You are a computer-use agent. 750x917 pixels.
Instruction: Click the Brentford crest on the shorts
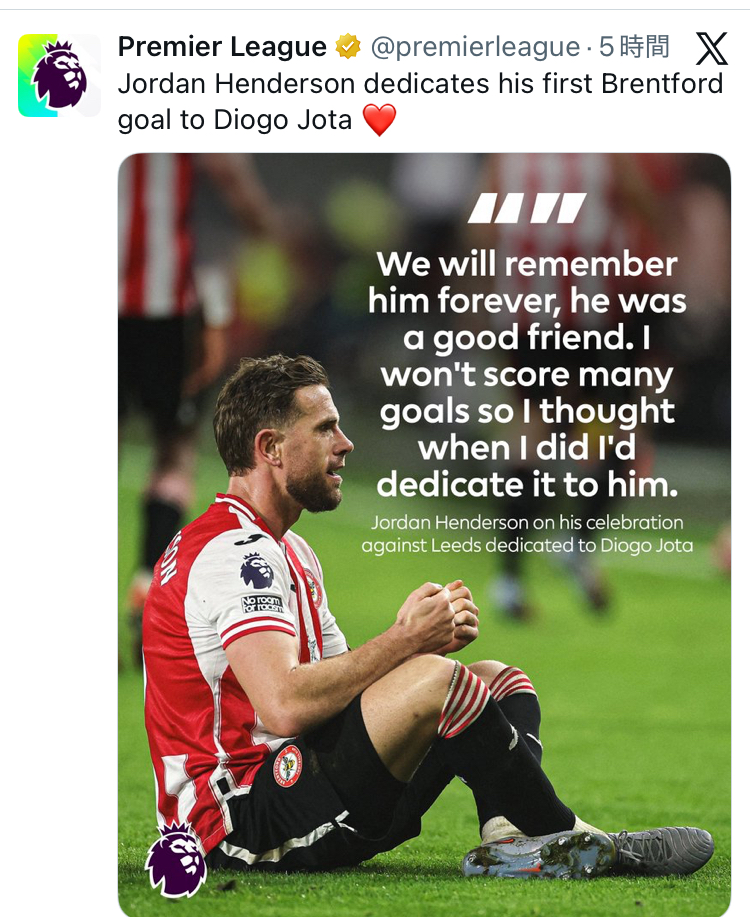point(287,765)
